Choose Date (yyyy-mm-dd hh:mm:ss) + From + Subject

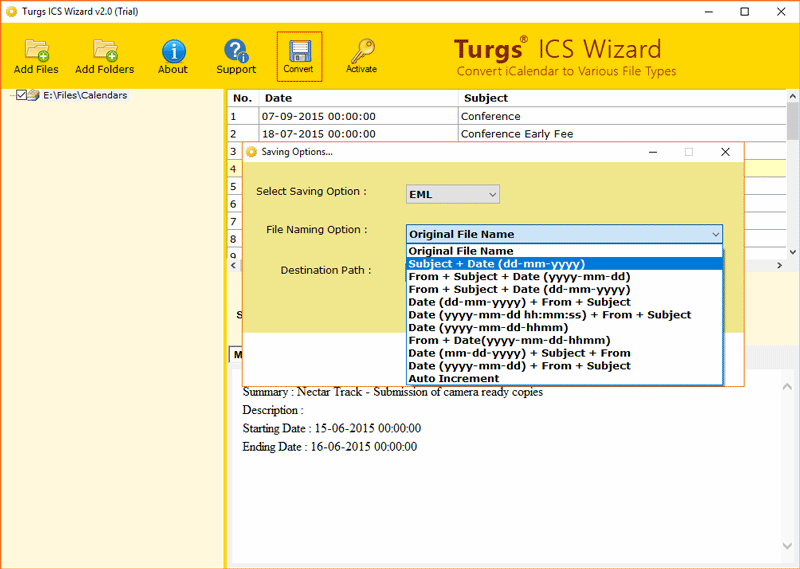point(564,315)
